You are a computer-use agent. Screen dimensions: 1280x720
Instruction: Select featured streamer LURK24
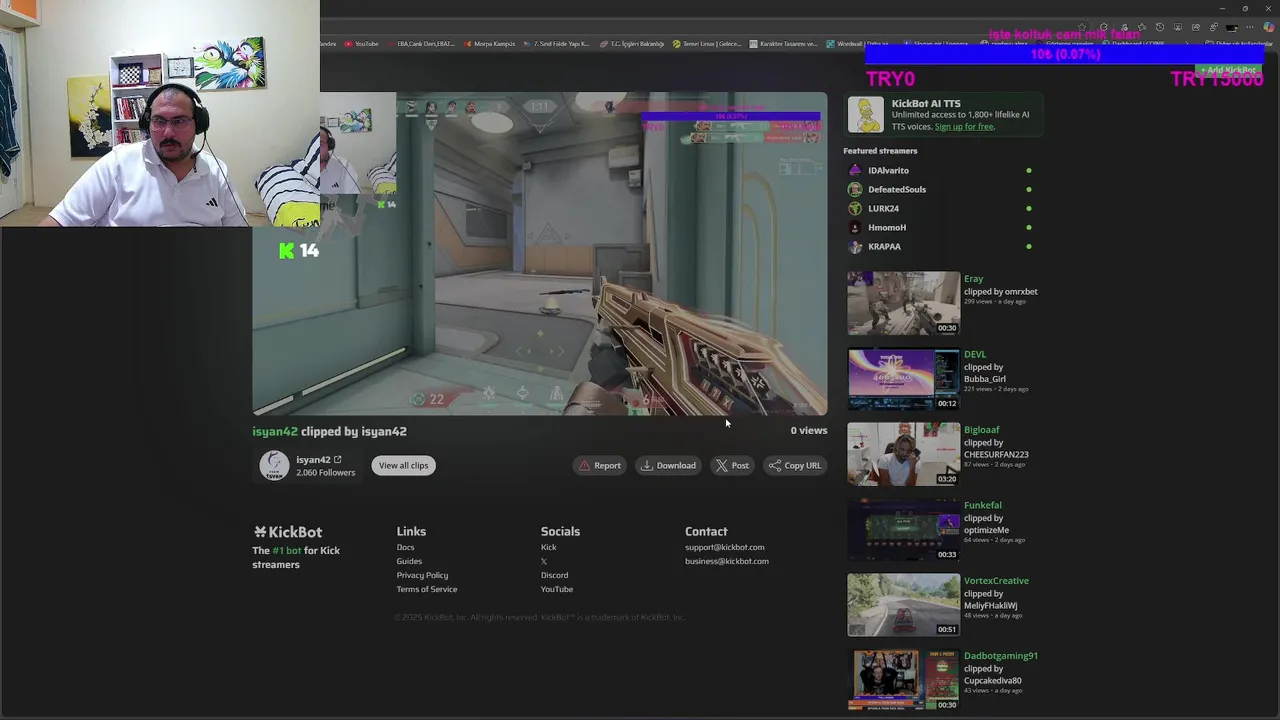point(883,209)
